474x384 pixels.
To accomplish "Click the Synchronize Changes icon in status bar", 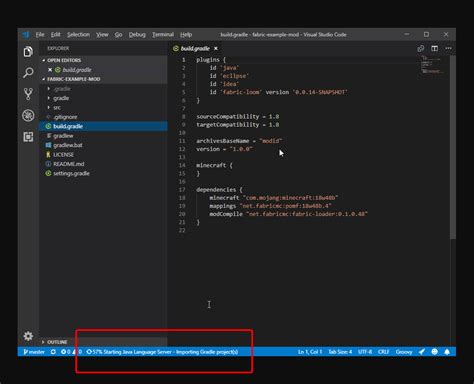I will coord(53,352).
